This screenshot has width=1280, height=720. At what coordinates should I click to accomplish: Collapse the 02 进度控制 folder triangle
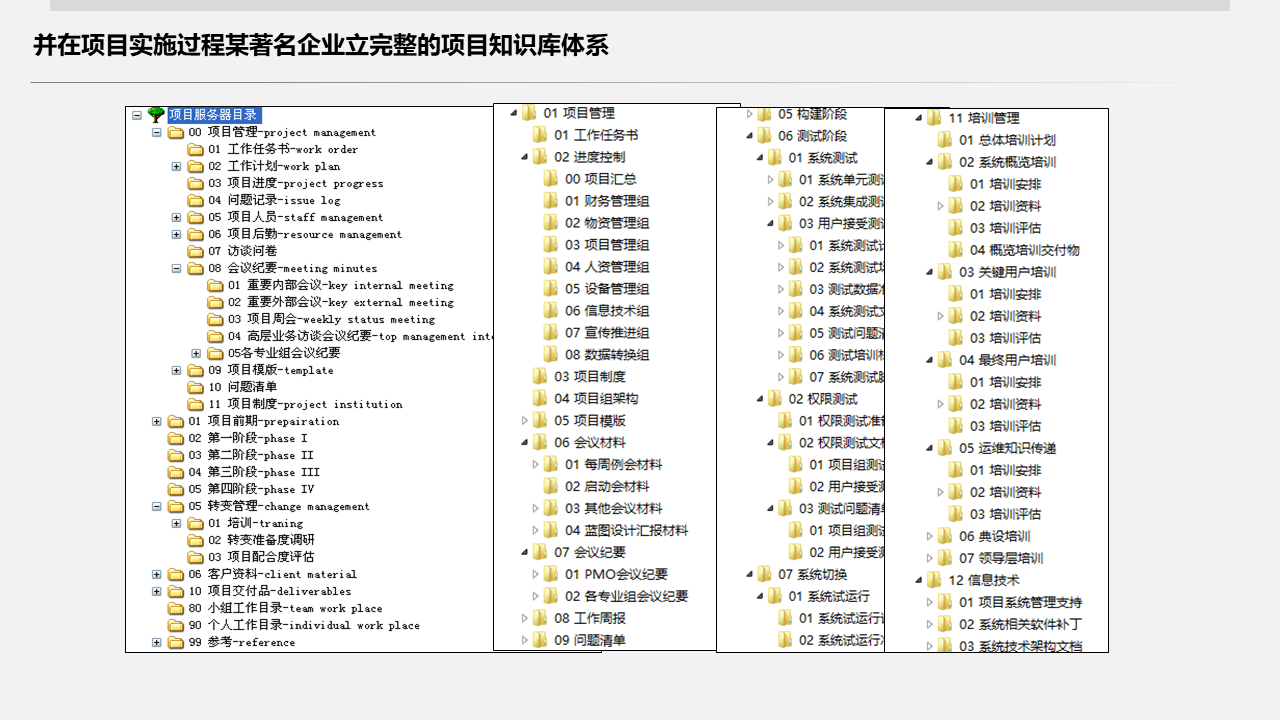coord(525,157)
